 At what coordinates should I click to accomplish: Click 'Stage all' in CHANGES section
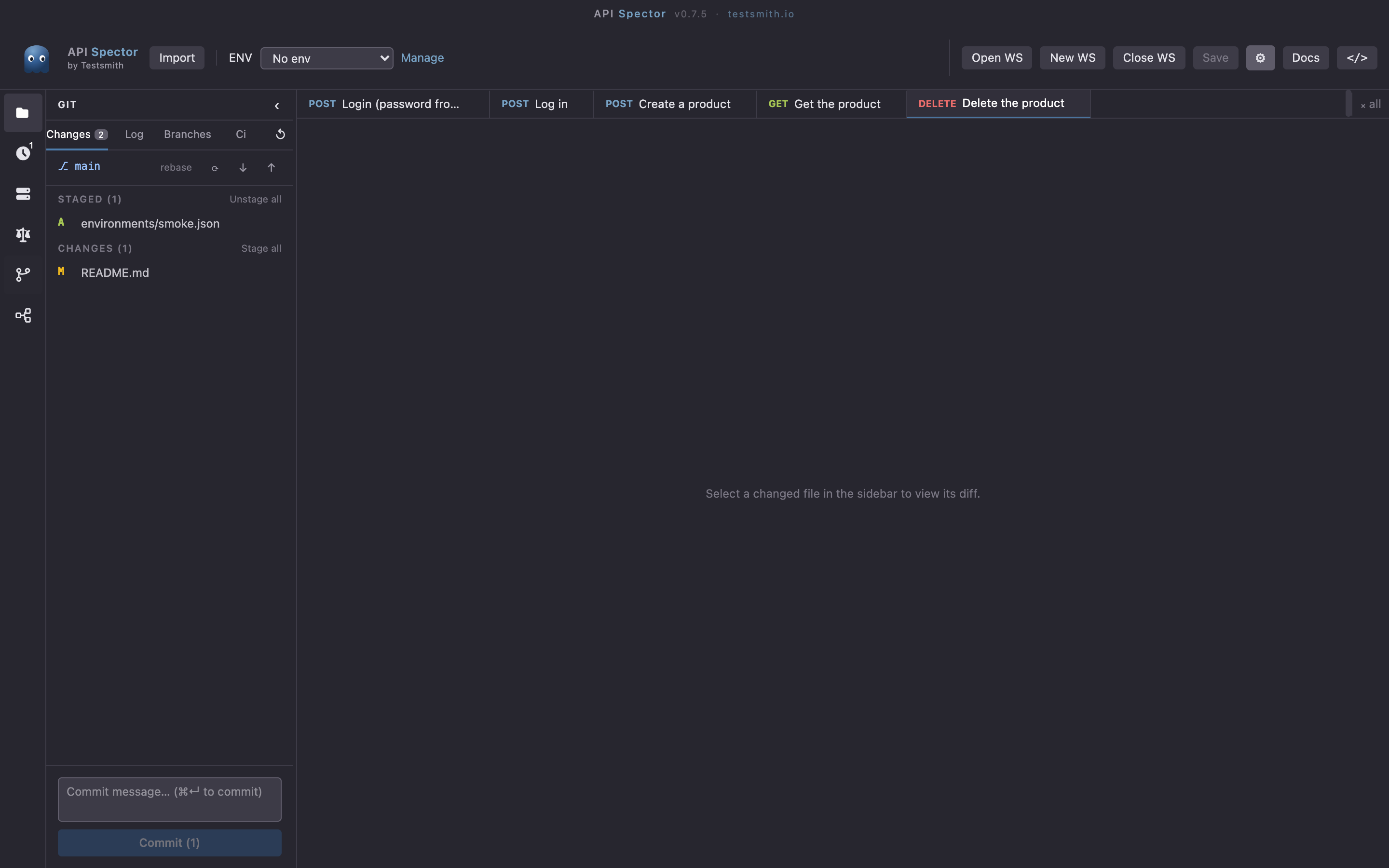coord(261,248)
